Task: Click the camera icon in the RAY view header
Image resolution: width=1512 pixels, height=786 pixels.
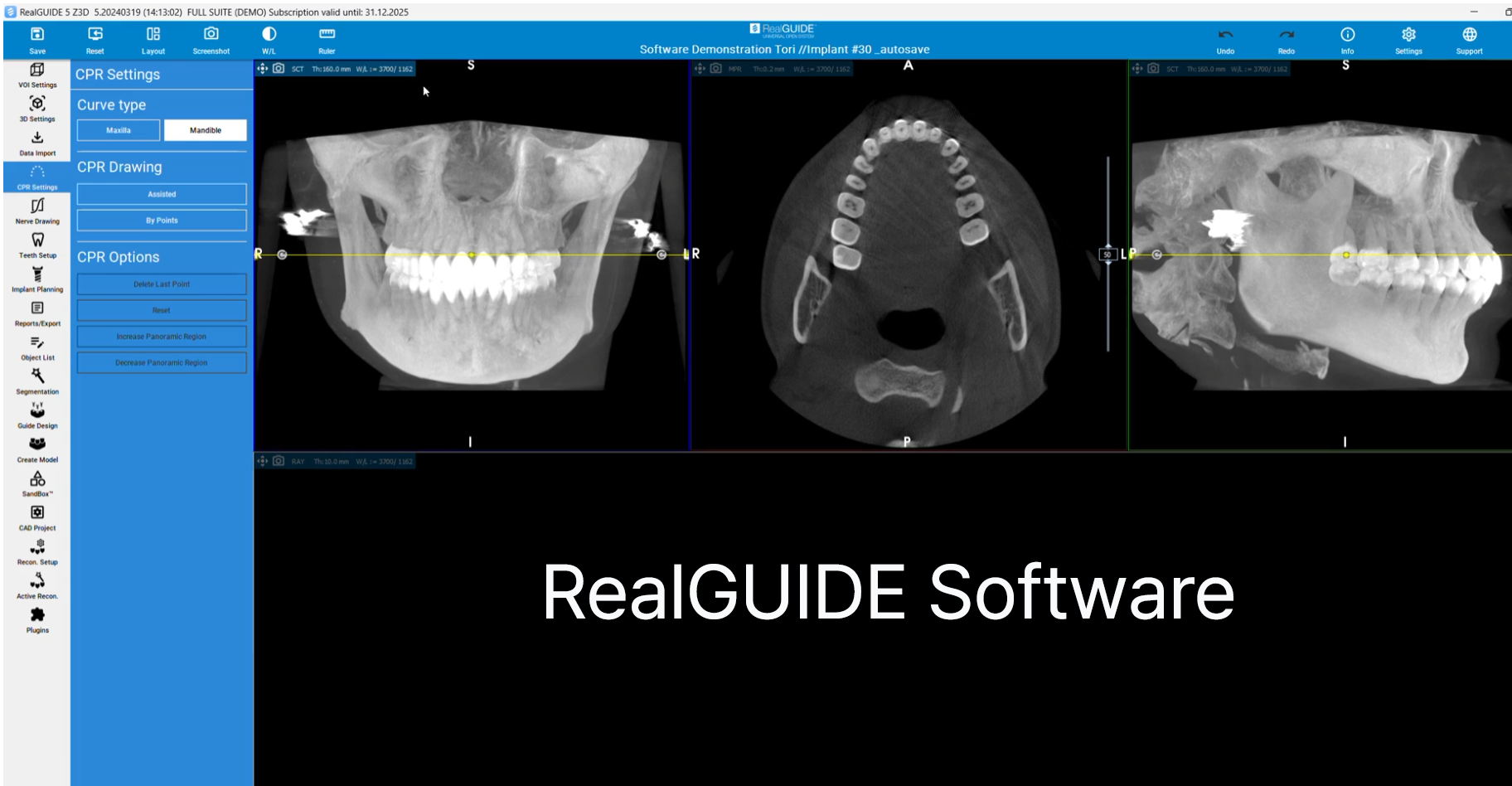Action: click(279, 461)
